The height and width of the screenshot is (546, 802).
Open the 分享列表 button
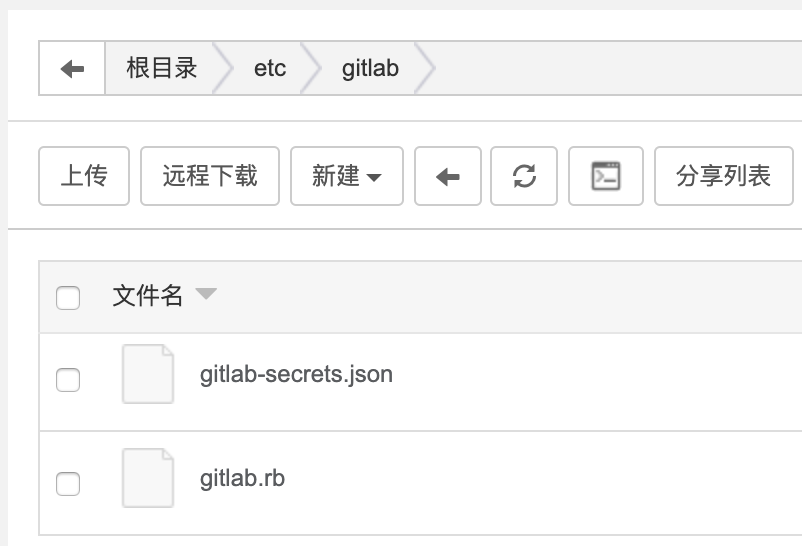pyautogui.click(x=723, y=177)
